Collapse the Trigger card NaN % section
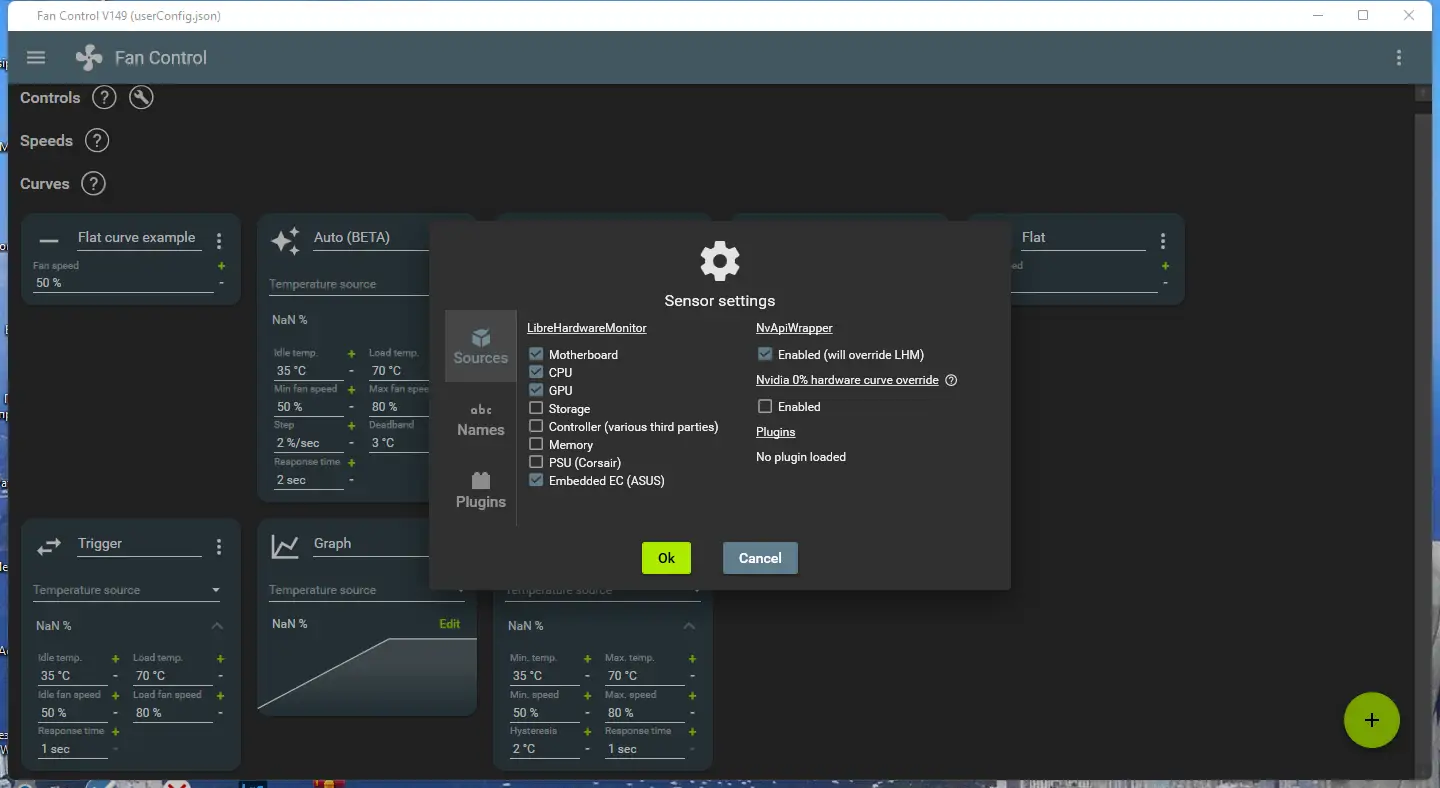This screenshot has width=1440, height=788. click(217, 626)
